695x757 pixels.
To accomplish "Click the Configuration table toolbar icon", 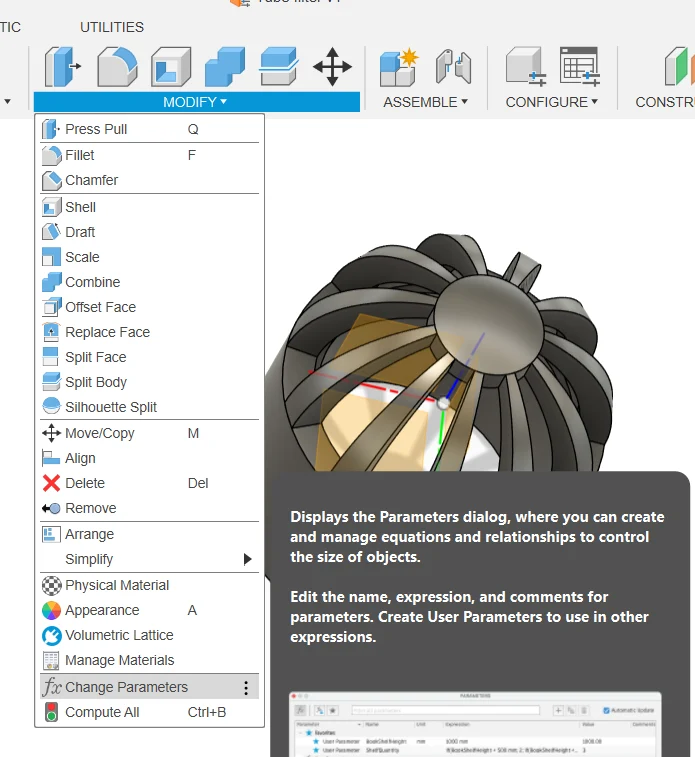I will tap(580, 67).
